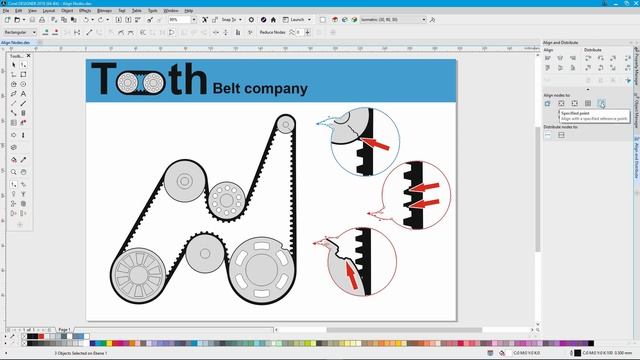Toggle first Distribute nodes to option
640x360 pixels.
point(548,135)
